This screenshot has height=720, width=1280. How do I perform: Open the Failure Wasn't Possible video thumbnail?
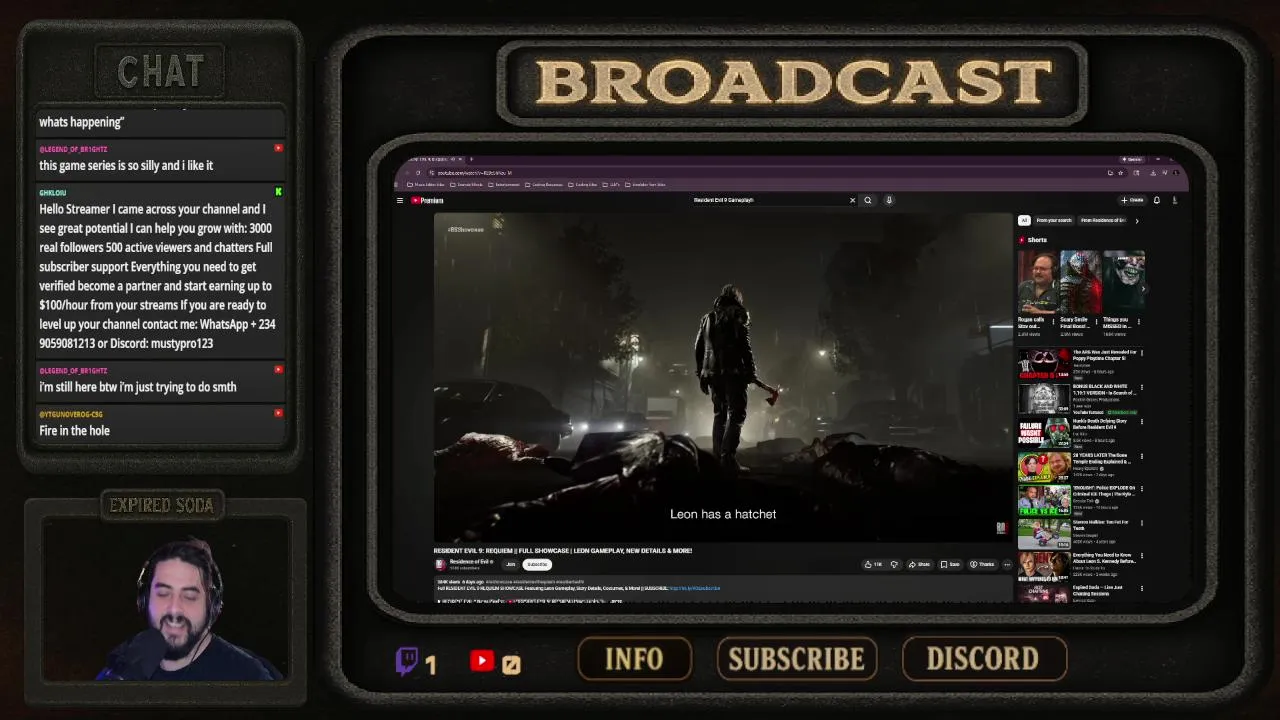(x=1044, y=432)
